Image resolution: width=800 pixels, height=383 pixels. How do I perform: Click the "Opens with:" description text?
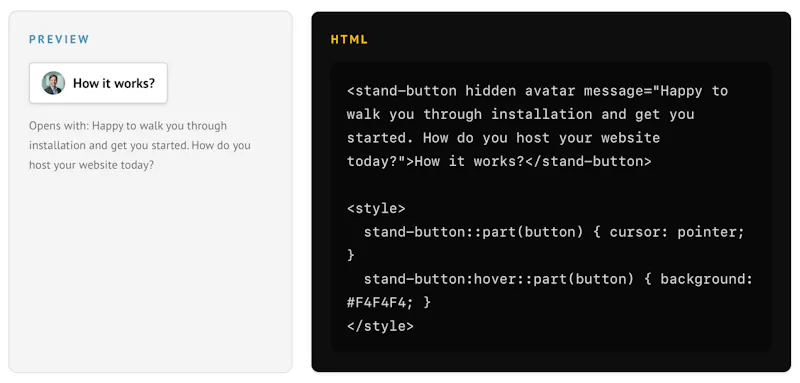pos(140,145)
